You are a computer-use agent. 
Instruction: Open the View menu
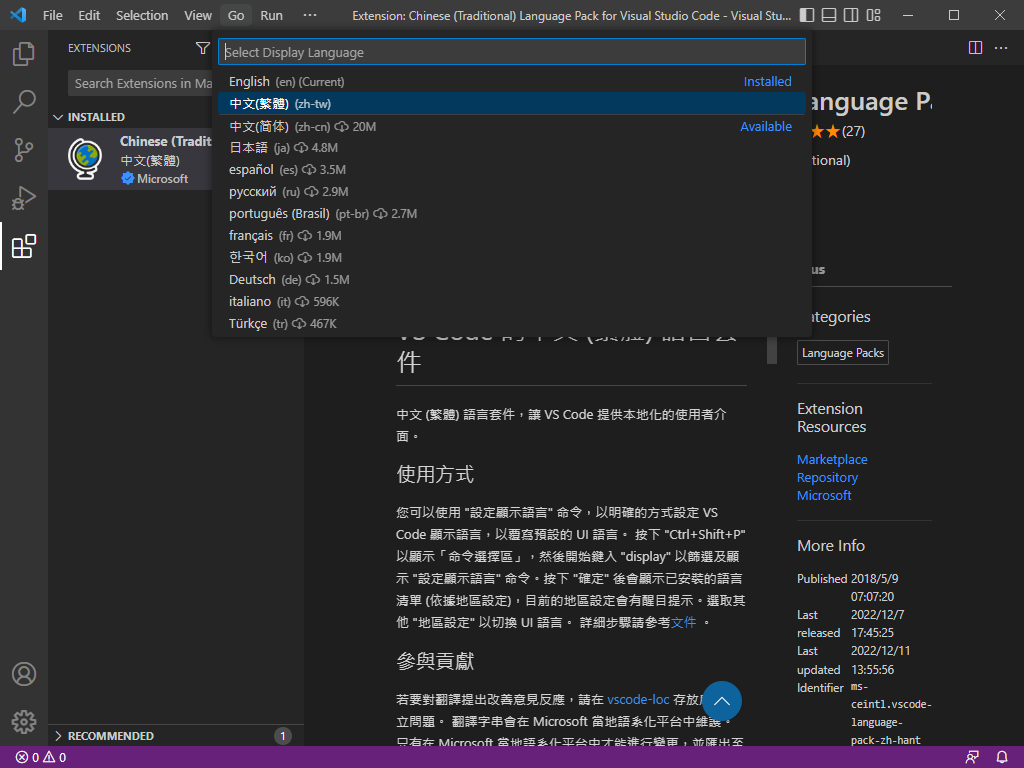point(198,15)
